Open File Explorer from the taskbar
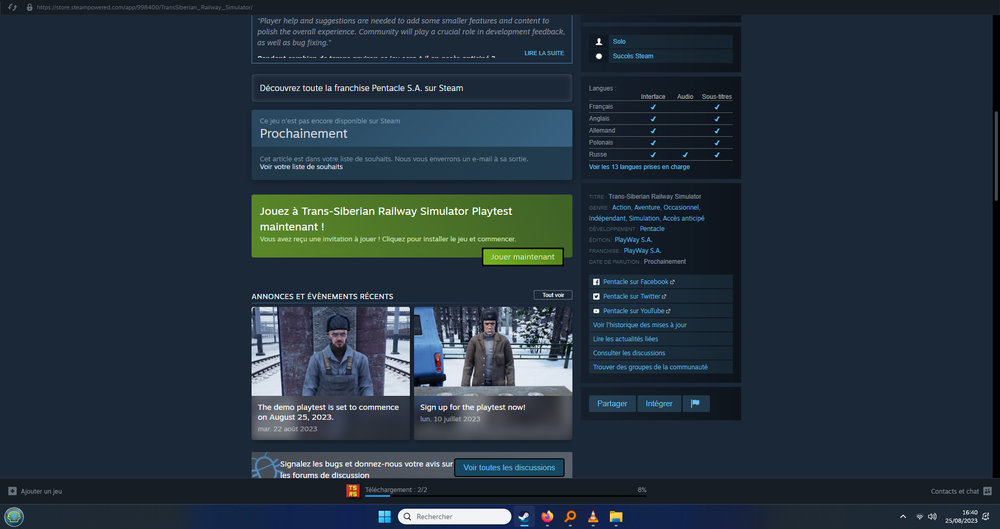1000x529 pixels. [x=615, y=516]
